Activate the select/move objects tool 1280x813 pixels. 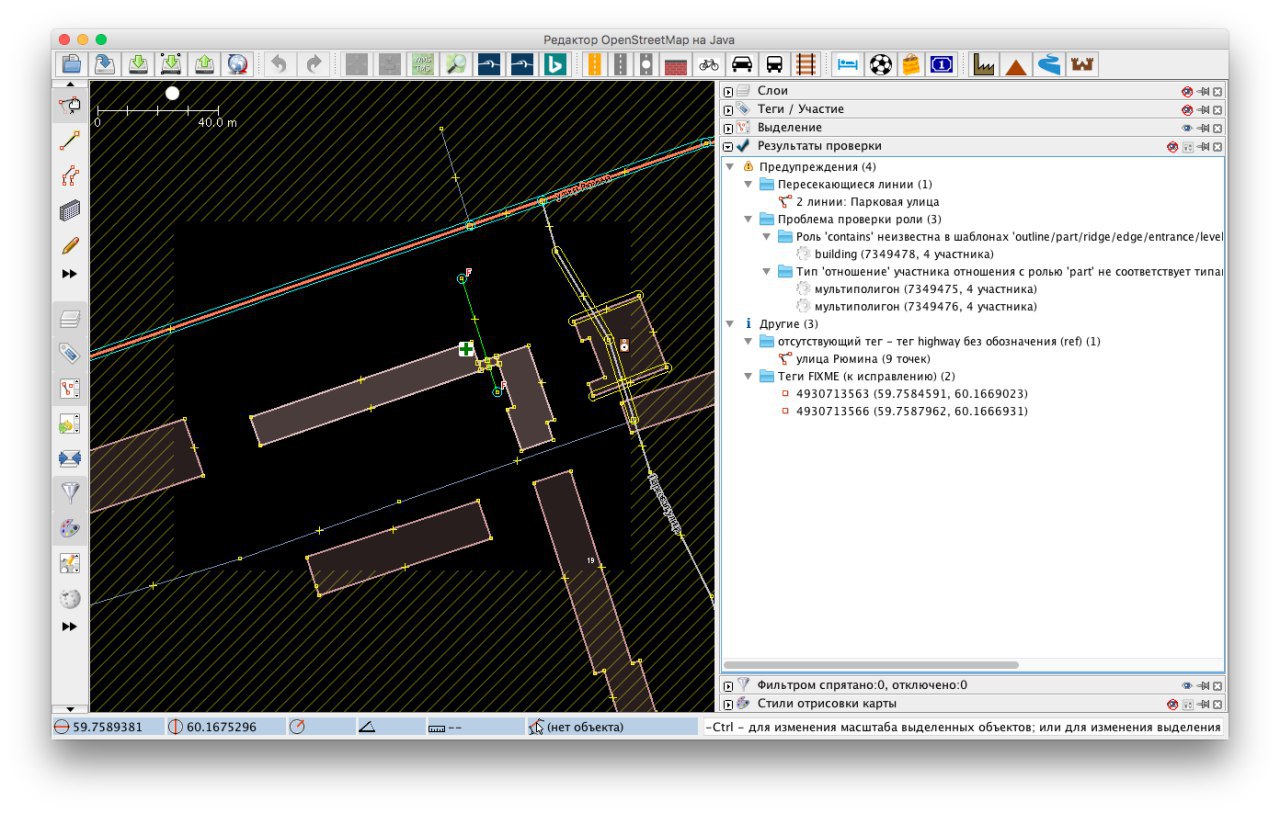point(70,105)
